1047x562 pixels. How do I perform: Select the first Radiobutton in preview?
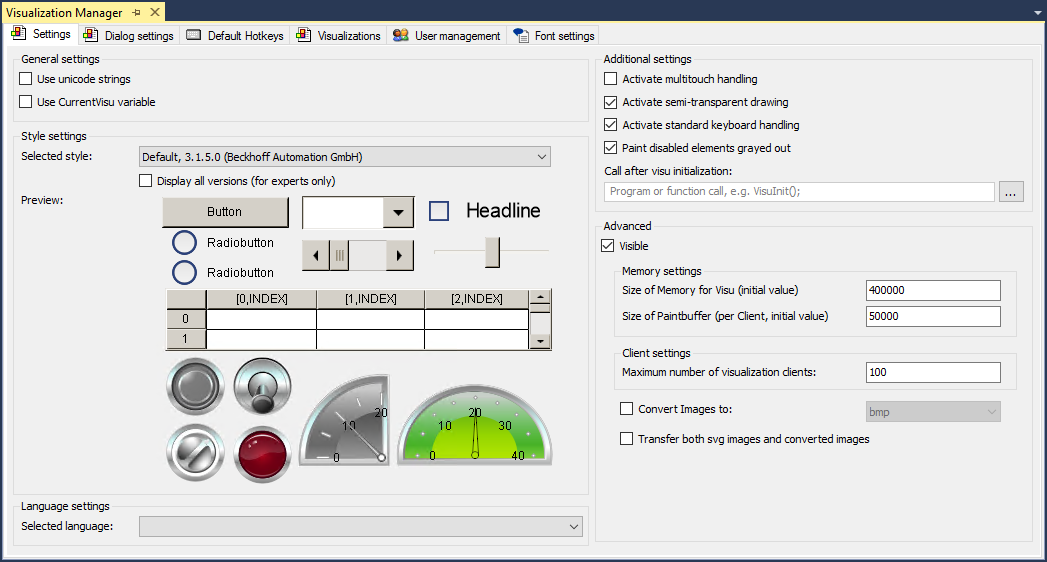184,243
